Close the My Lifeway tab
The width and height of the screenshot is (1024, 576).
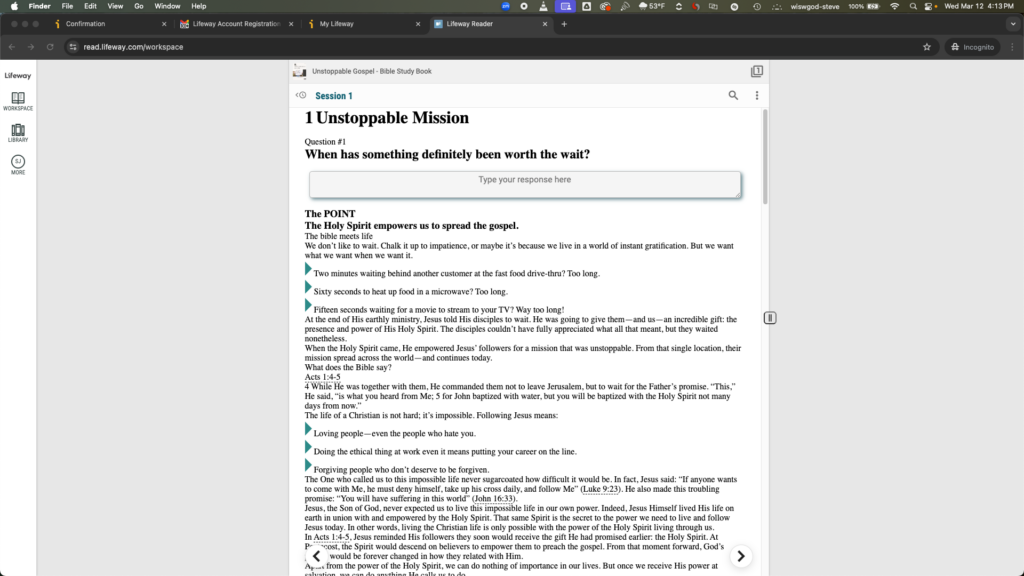[418, 24]
